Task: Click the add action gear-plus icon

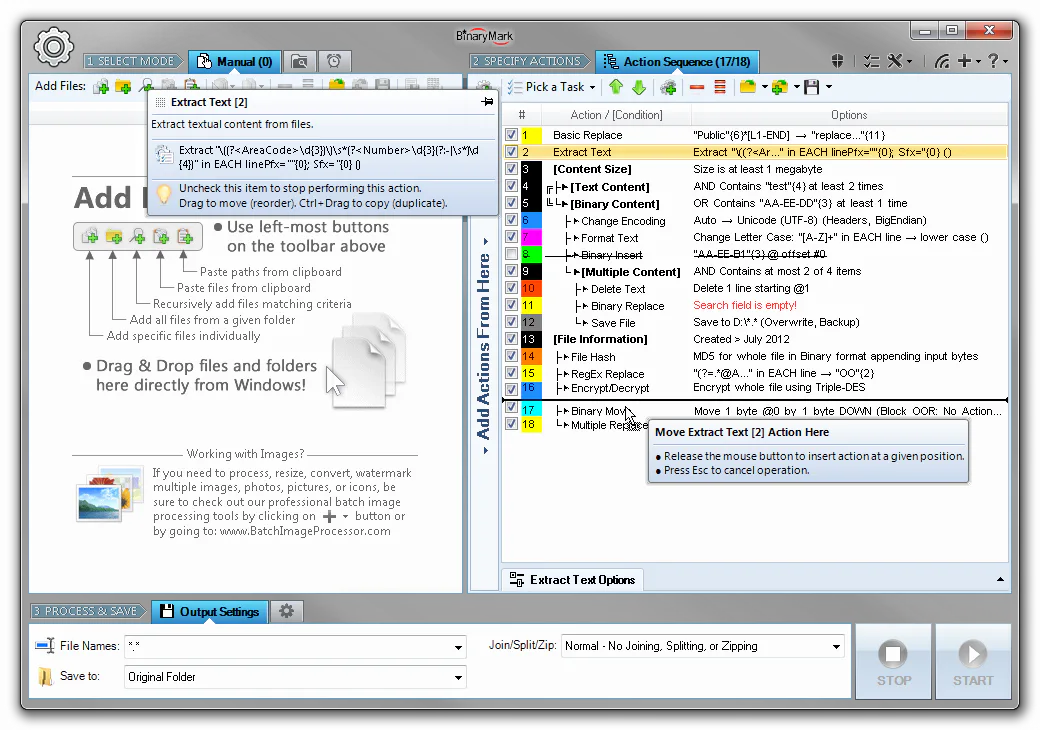Action: click(669, 87)
